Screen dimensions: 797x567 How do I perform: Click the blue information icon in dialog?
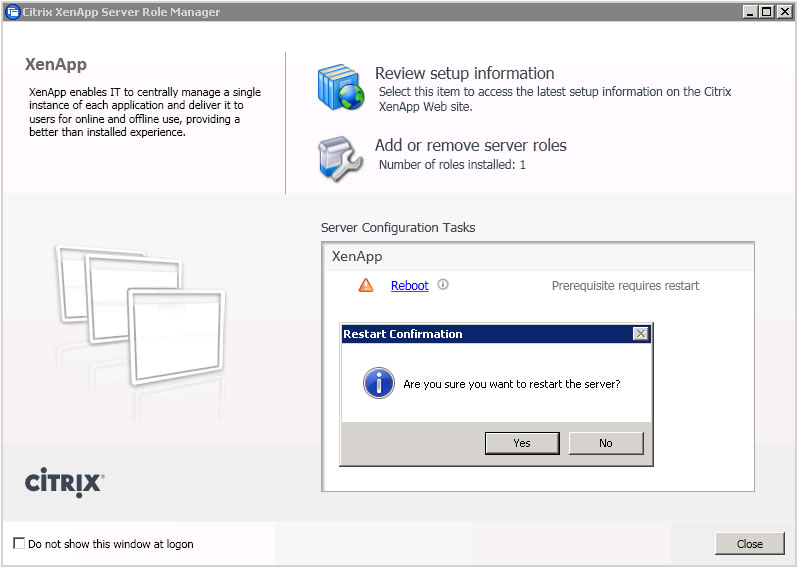pos(379,383)
